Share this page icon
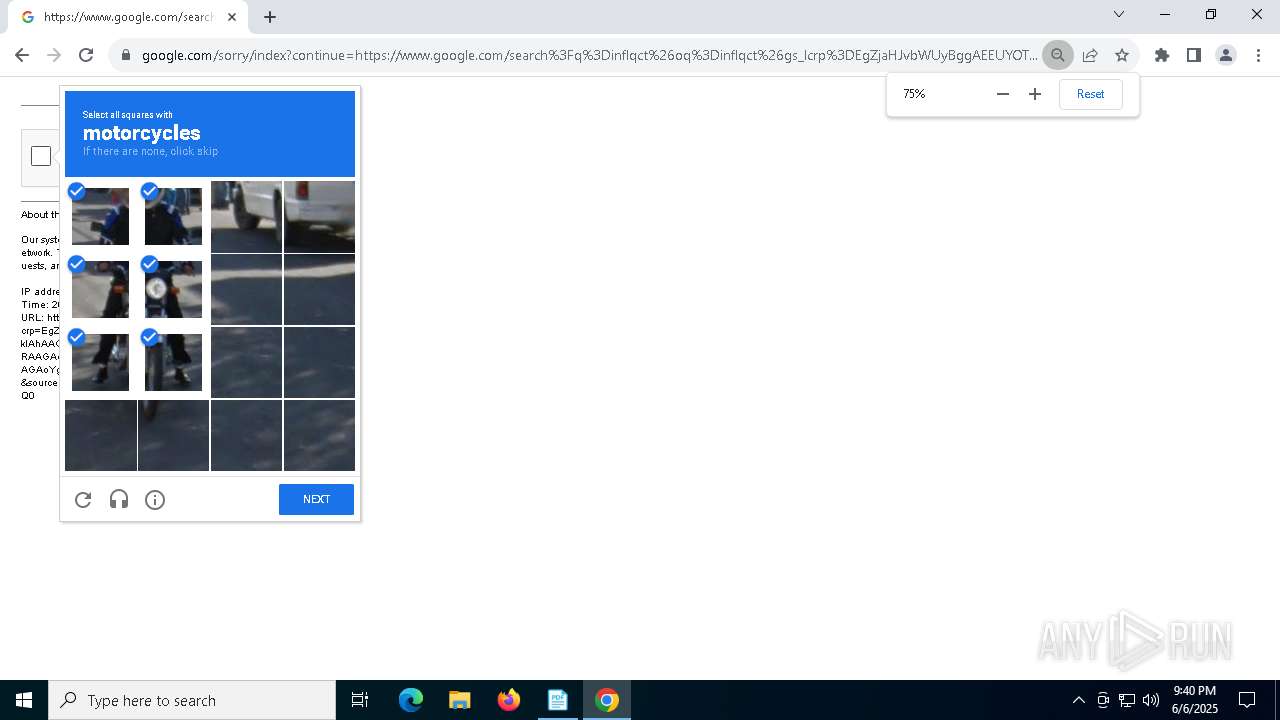1280x720 pixels. (1090, 55)
